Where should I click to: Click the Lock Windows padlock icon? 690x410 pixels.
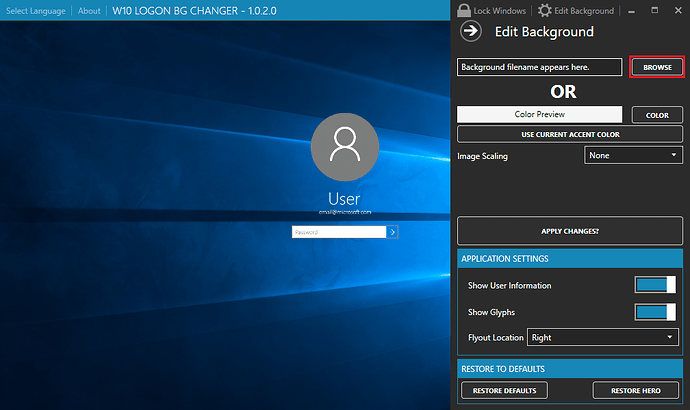pyautogui.click(x=464, y=10)
